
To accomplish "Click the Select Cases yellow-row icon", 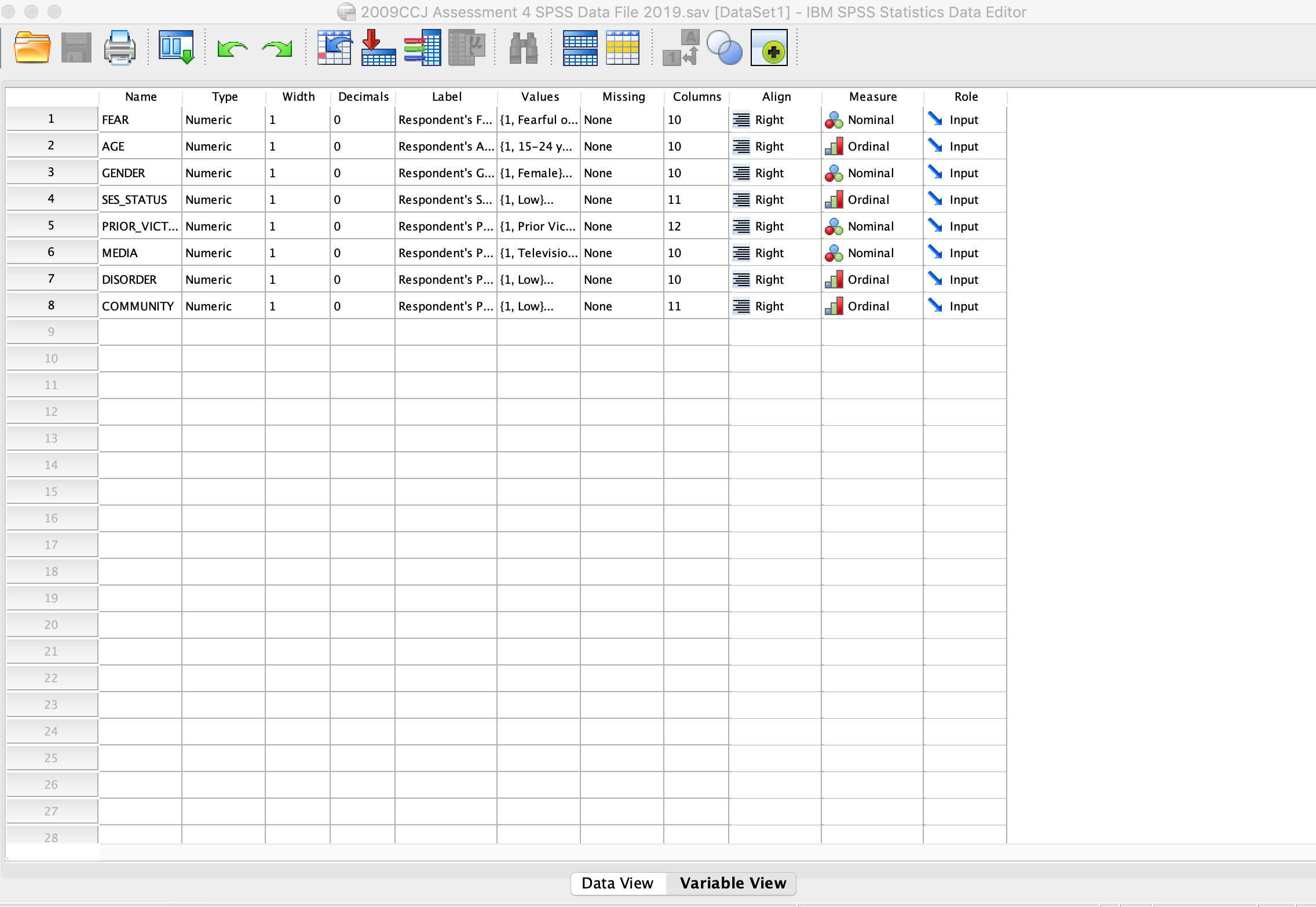I will (623, 48).
